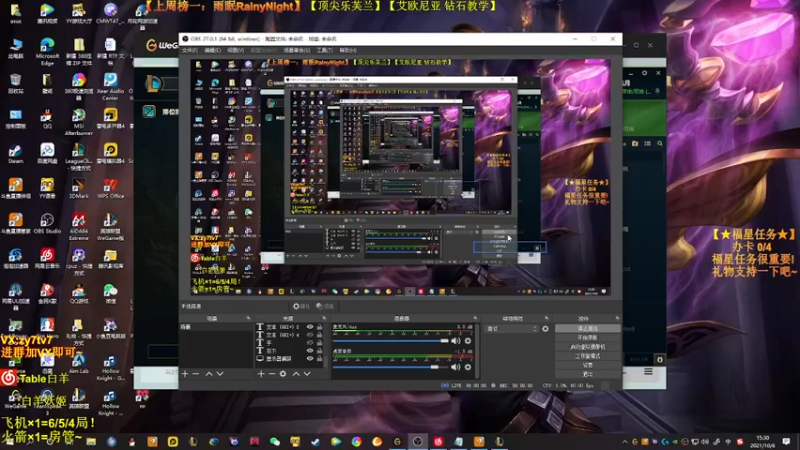Viewport: 800px width, 450px height.
Task: Mute the microphone/Aux speaker icon
Action: tap(456, 341)
